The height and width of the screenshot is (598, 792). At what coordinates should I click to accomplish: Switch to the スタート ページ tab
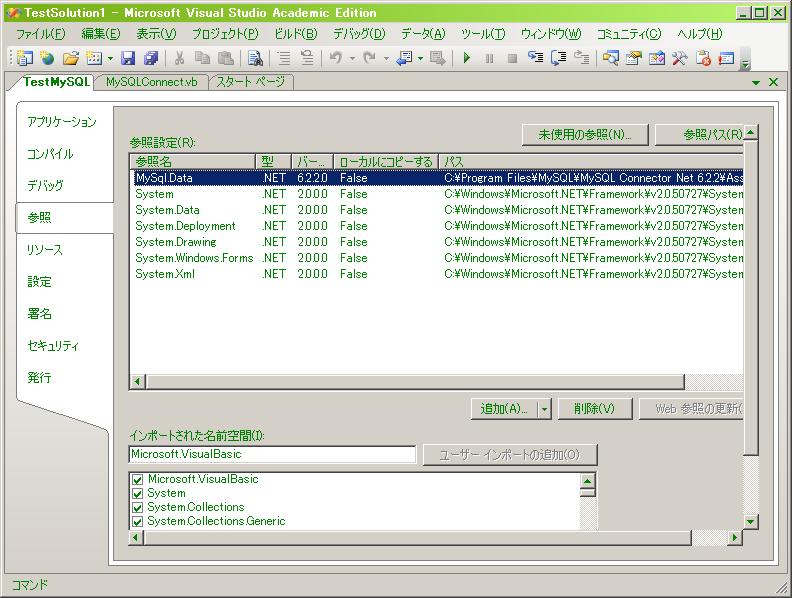point(251,82)
